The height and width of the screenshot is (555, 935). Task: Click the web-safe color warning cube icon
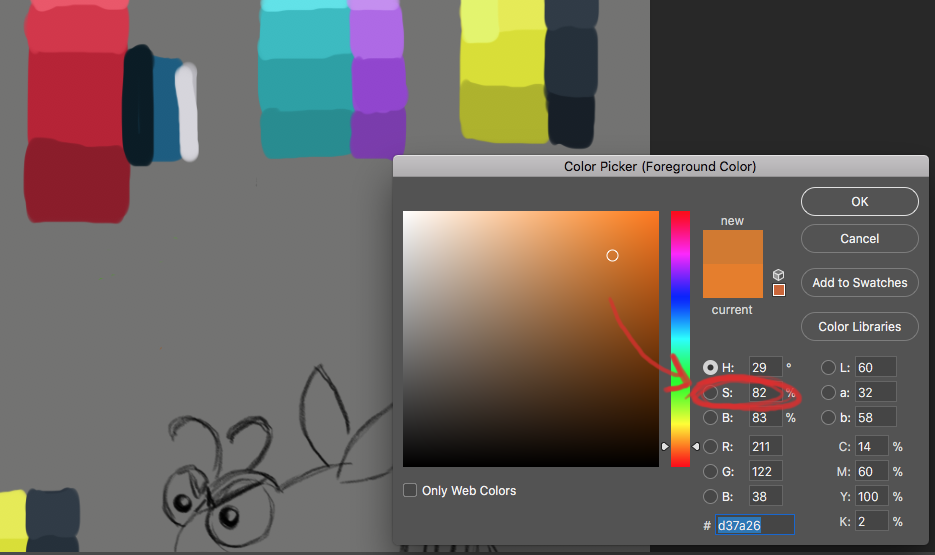779,275
